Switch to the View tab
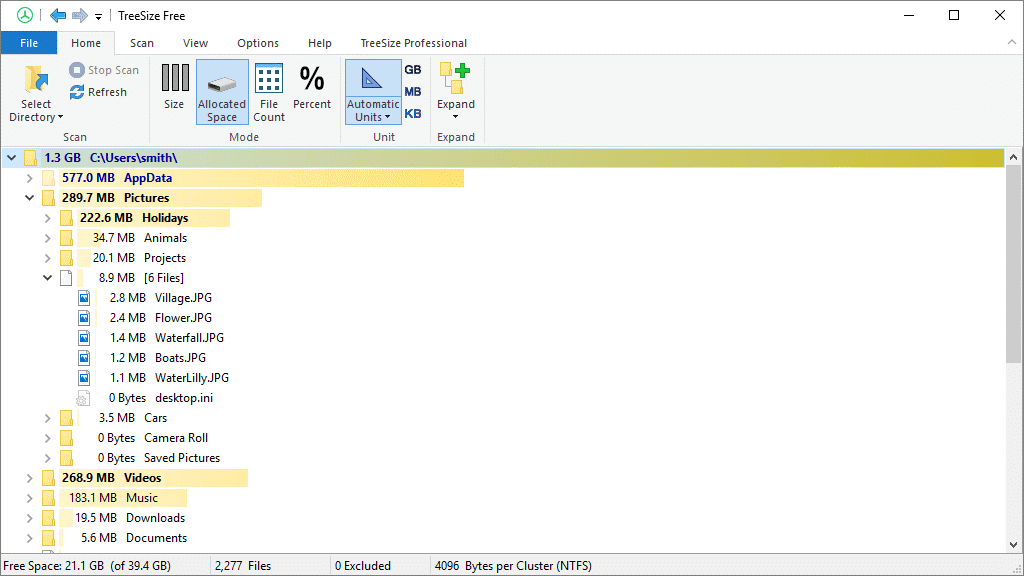Image resolution: width=1024 pixels, height=576 pixels. 195,43
